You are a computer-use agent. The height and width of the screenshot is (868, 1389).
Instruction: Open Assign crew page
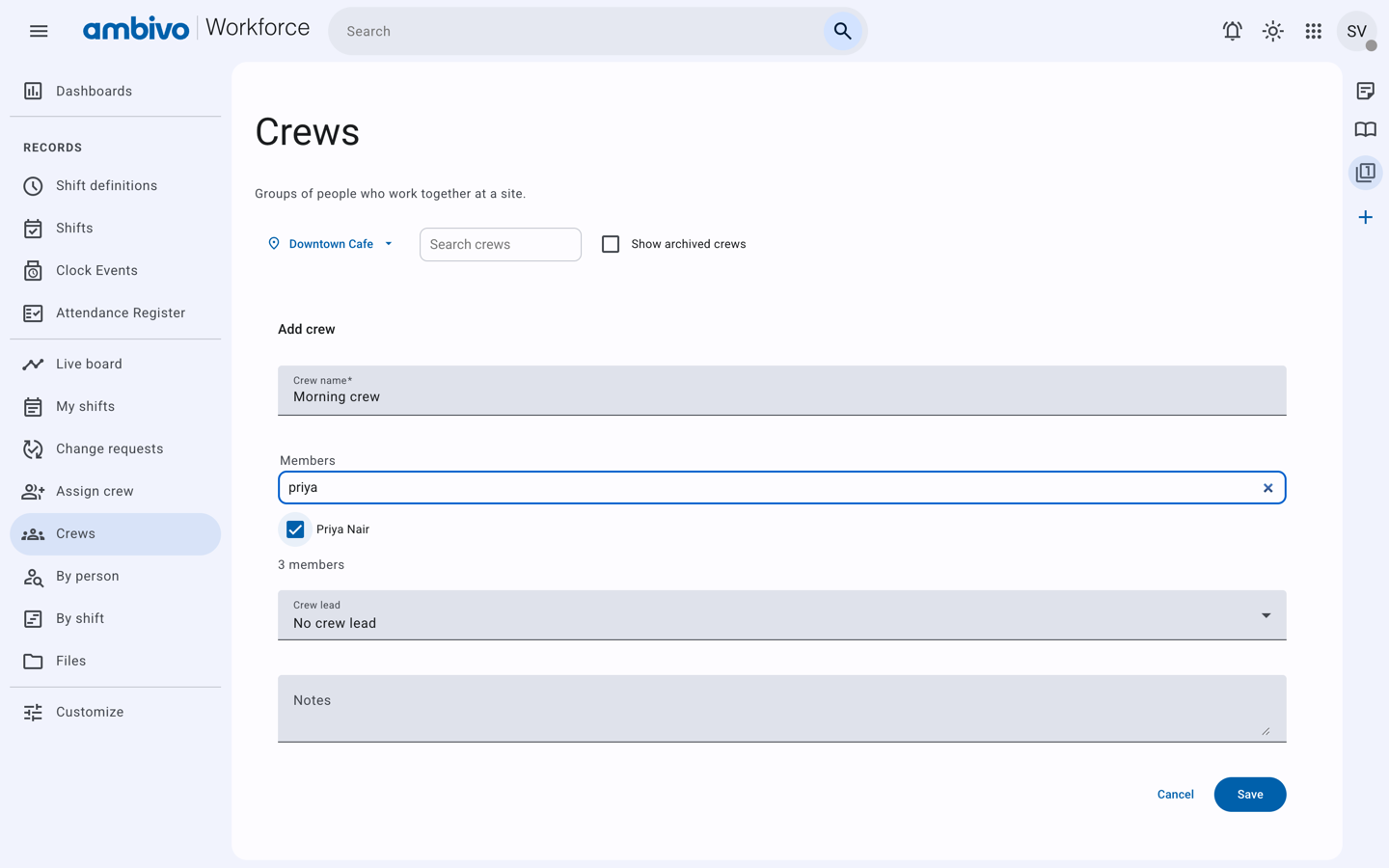pyautogui.click(x=116, y=491)
